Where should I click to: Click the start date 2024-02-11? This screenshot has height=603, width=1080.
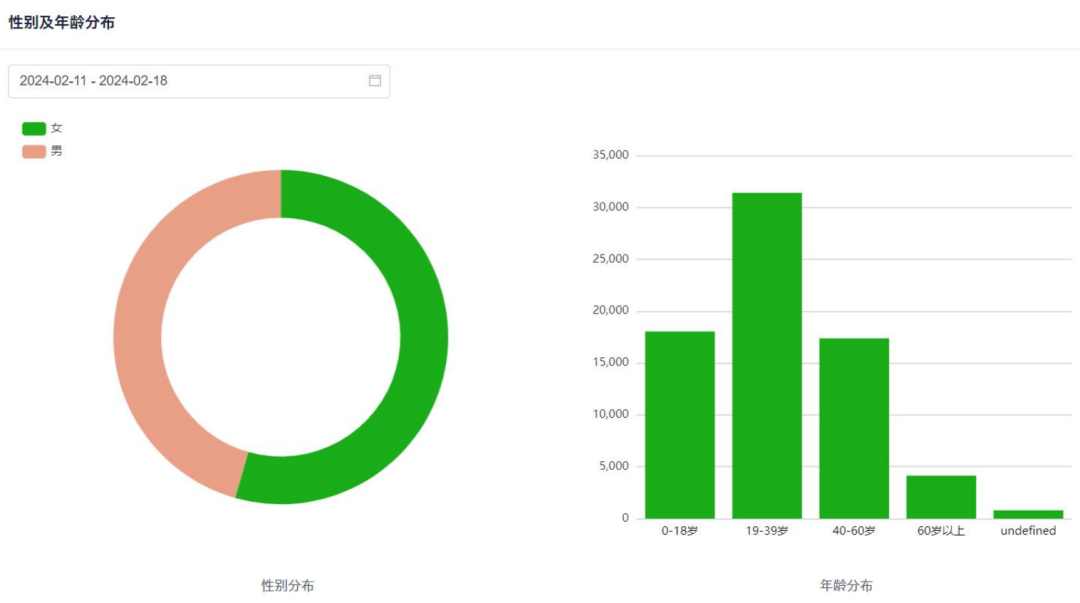point(53,81)
